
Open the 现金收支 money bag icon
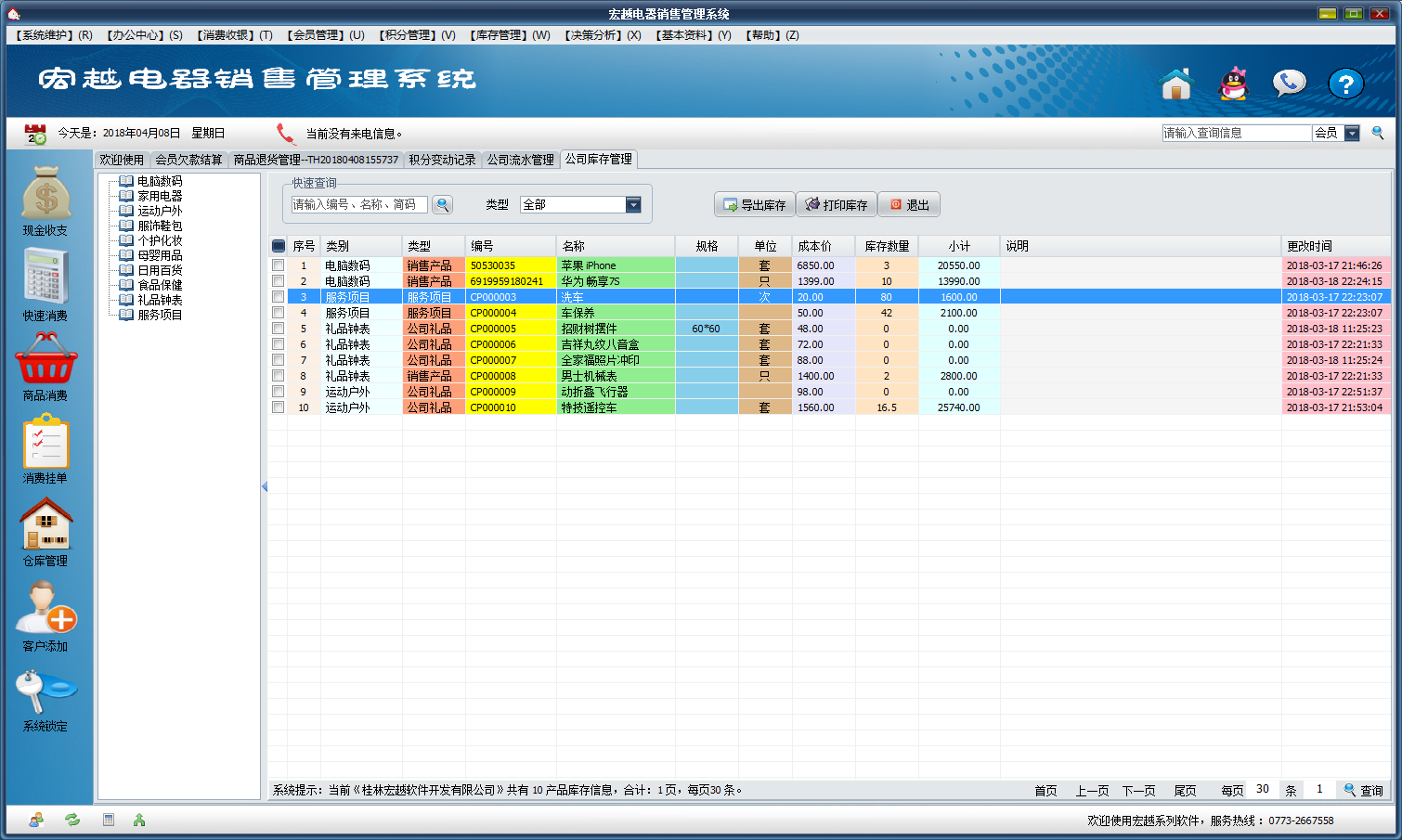(x=45, y=193)
